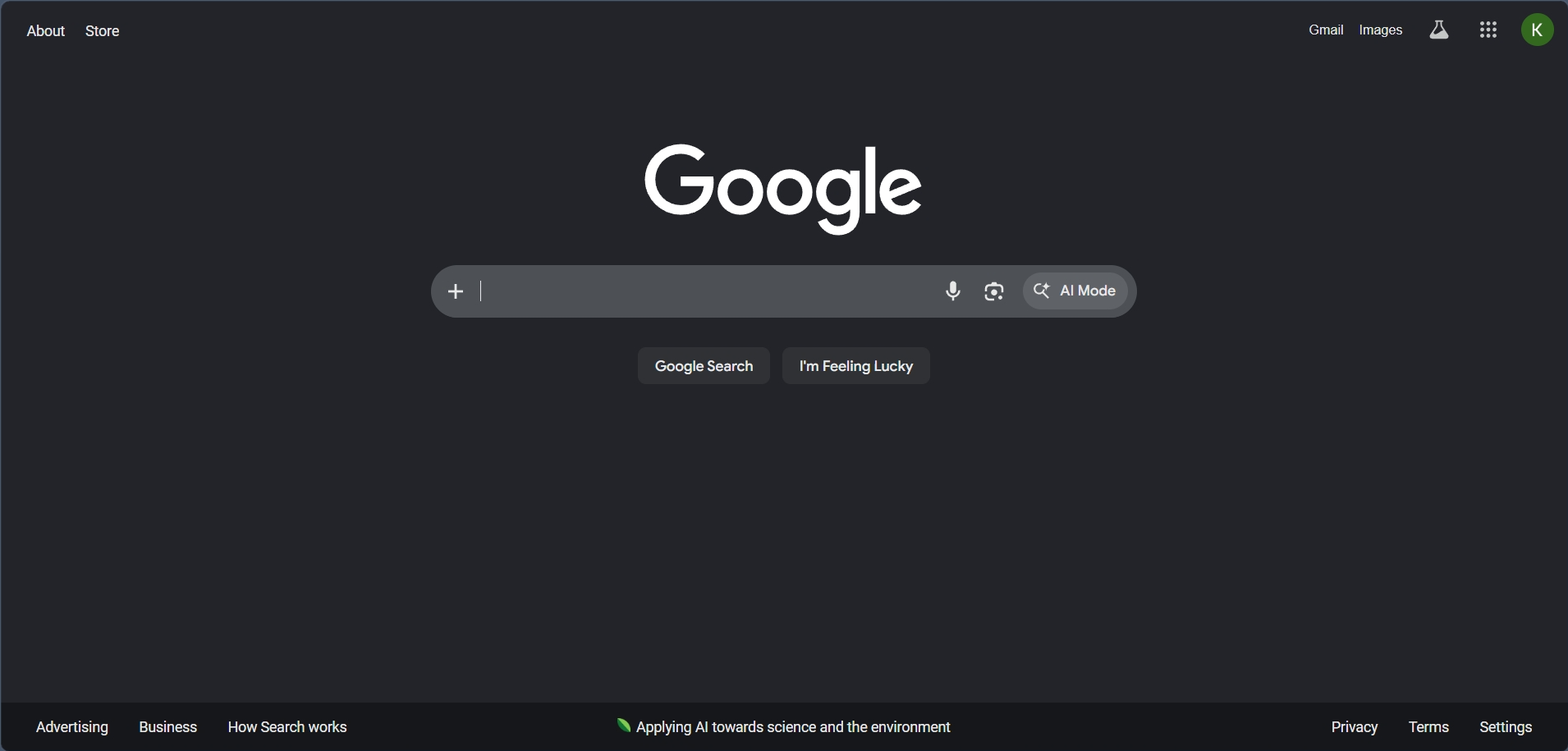Open How Search works link
The width and height of the screenshot is (1568, 751).
287,727
